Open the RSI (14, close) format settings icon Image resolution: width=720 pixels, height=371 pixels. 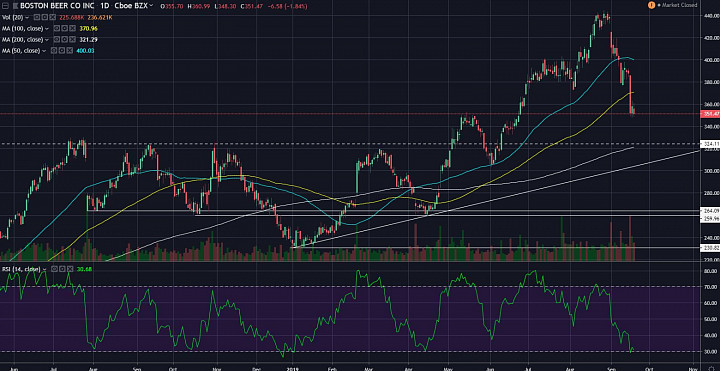click(x=62, y=269)
